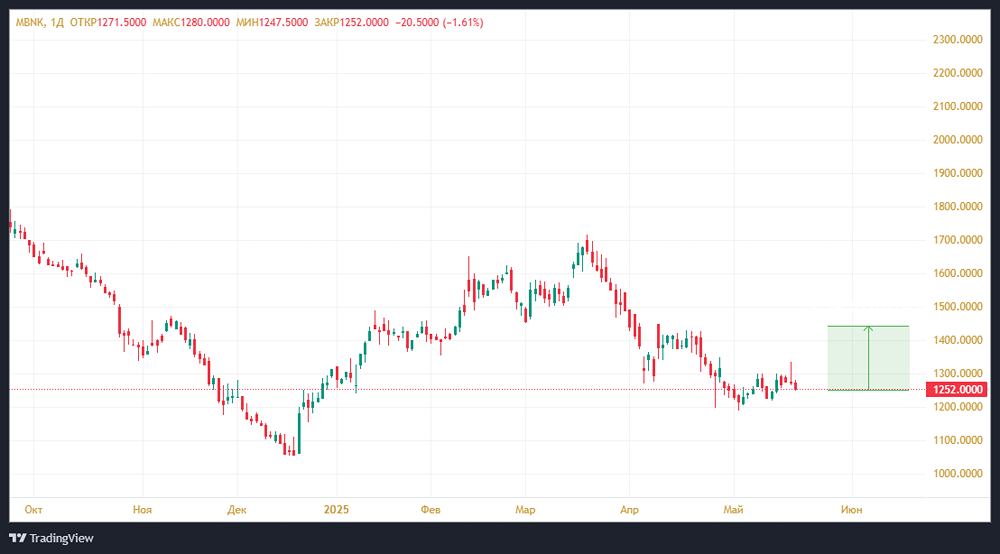Click the Май label on time axis
The image size is (1000, 554).
point(733,509)
